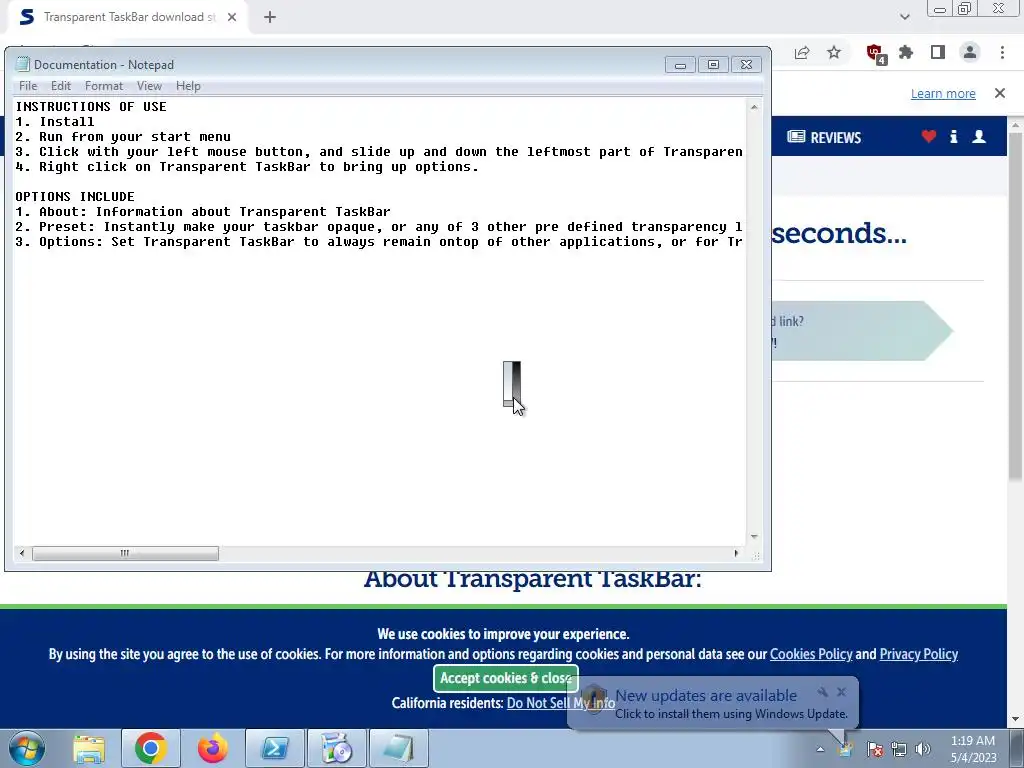Click the installer disc taskbar icon

click(337, 748)
